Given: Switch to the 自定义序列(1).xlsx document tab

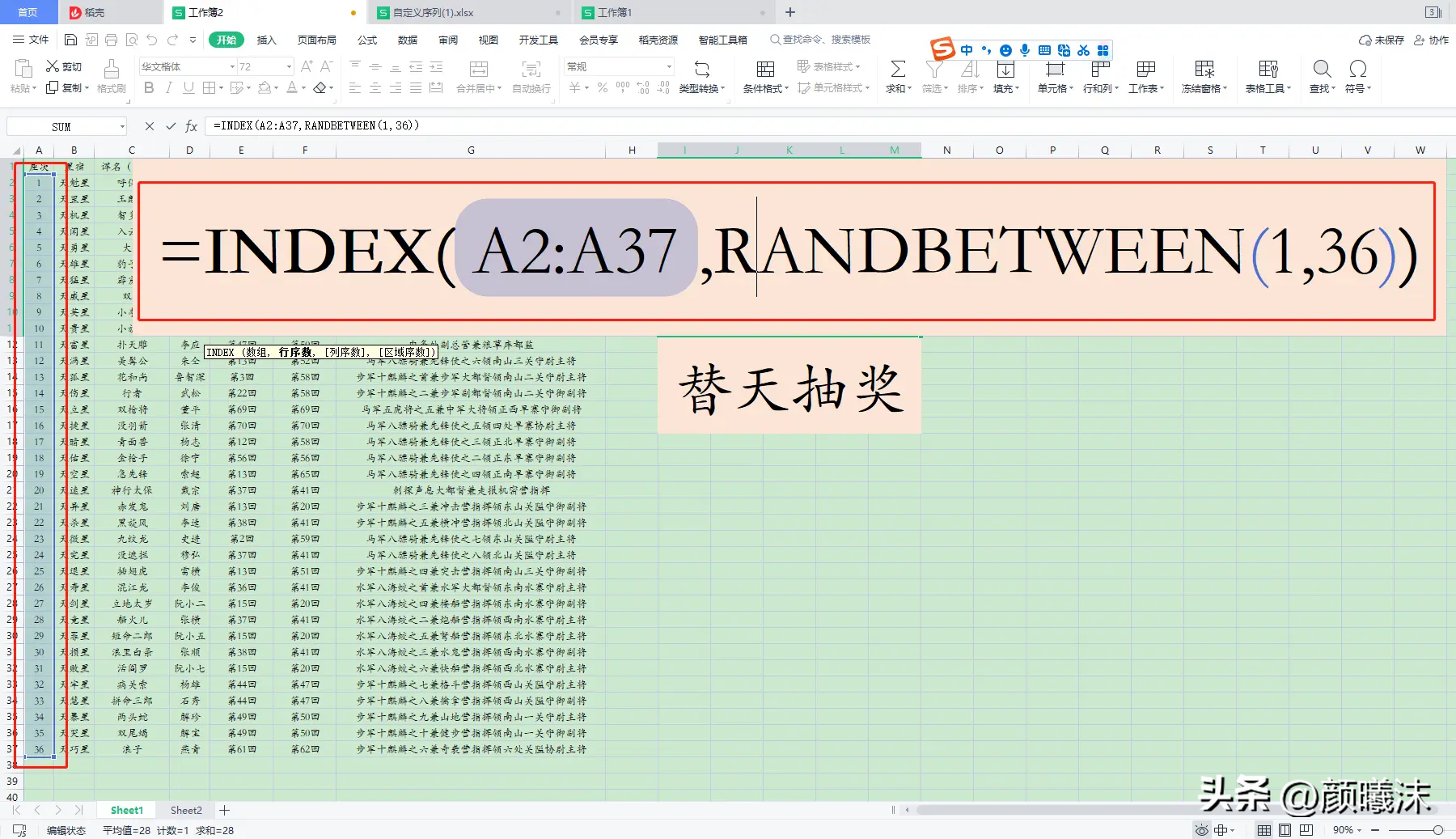Looking at the screenshot, I should coord(468,12).
